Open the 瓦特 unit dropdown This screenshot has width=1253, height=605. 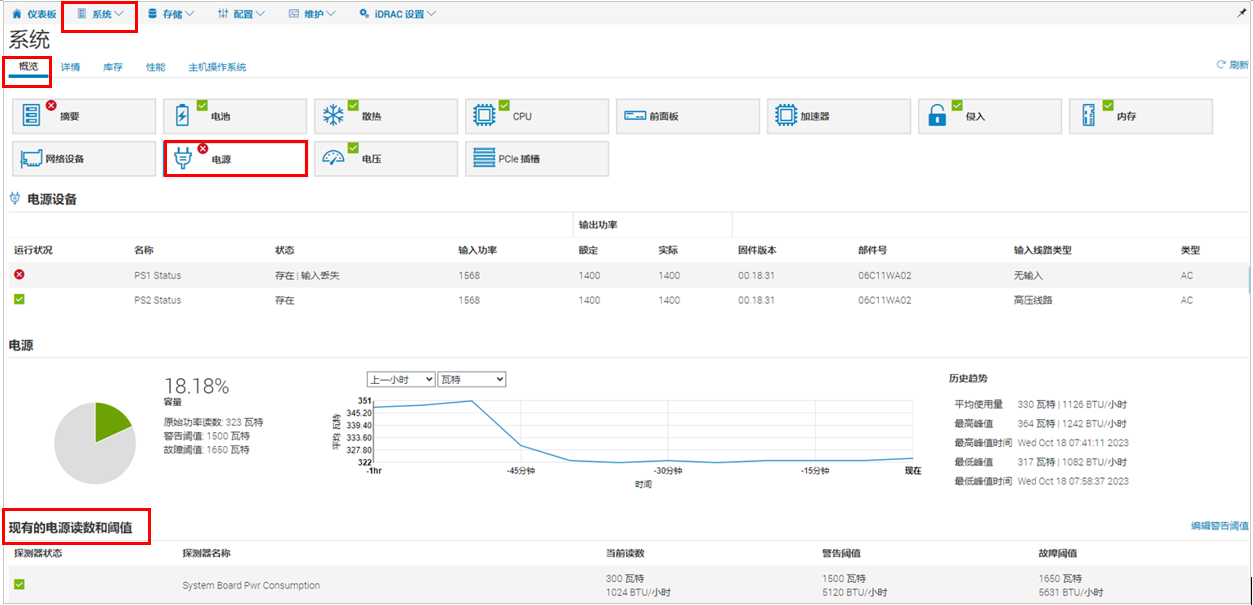[471, 379]
